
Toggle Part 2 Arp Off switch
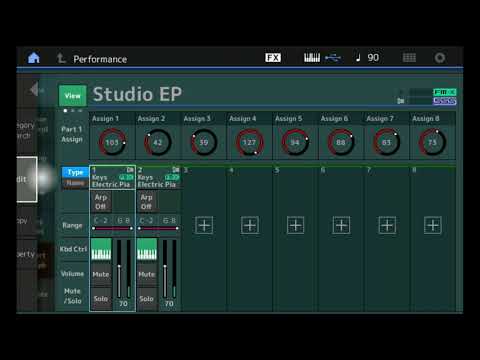(147, 202)
